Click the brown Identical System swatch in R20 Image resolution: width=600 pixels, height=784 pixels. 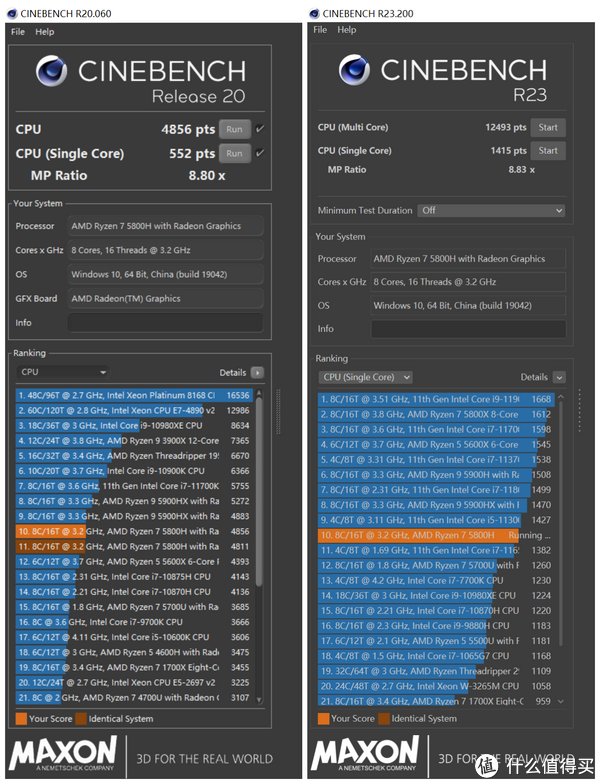coord(81,718)
